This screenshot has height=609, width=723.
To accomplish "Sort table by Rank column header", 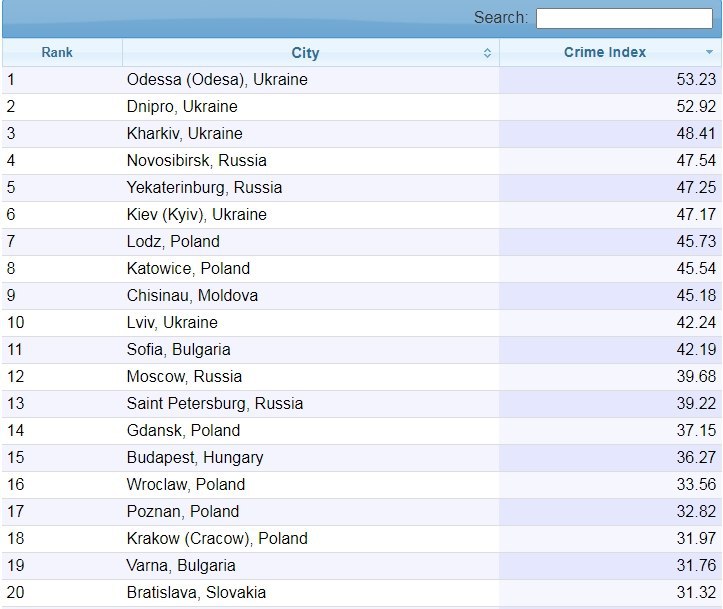I will 62,53.
